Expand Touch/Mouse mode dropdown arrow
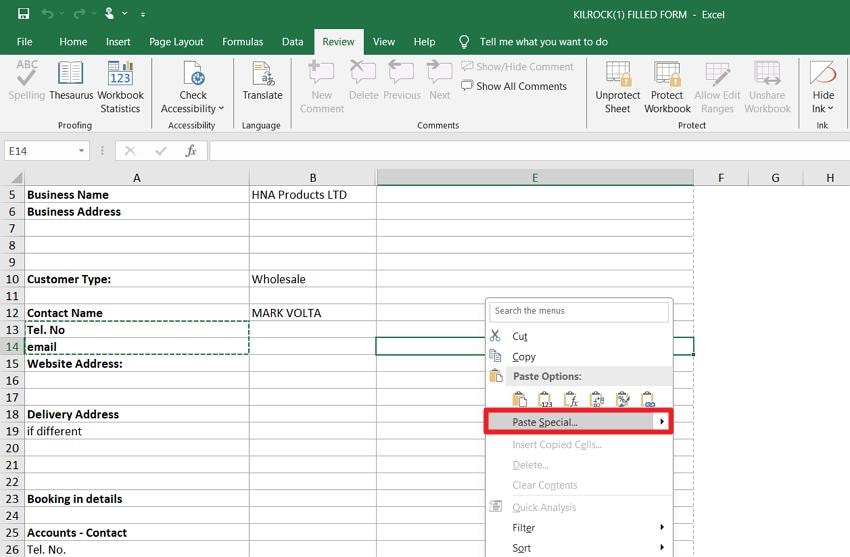This screenshot has width=850, height=557. pyautogui.click(x=125, y=14)
